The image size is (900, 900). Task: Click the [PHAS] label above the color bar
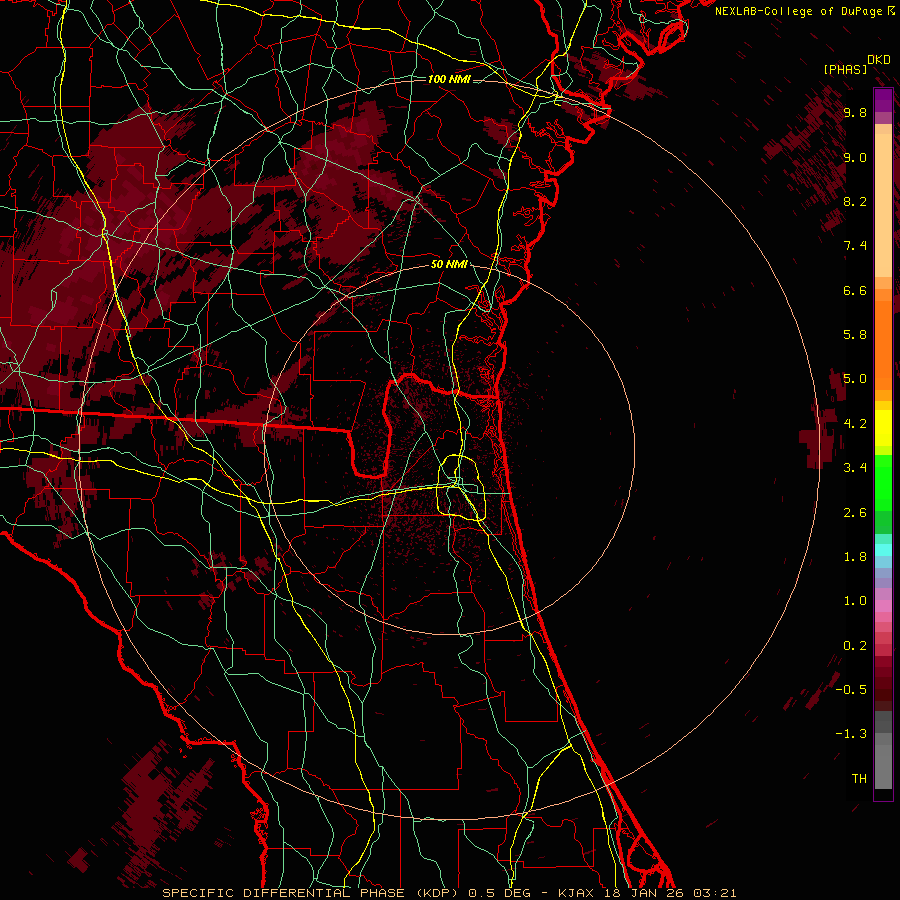click(x=845, y=70)
